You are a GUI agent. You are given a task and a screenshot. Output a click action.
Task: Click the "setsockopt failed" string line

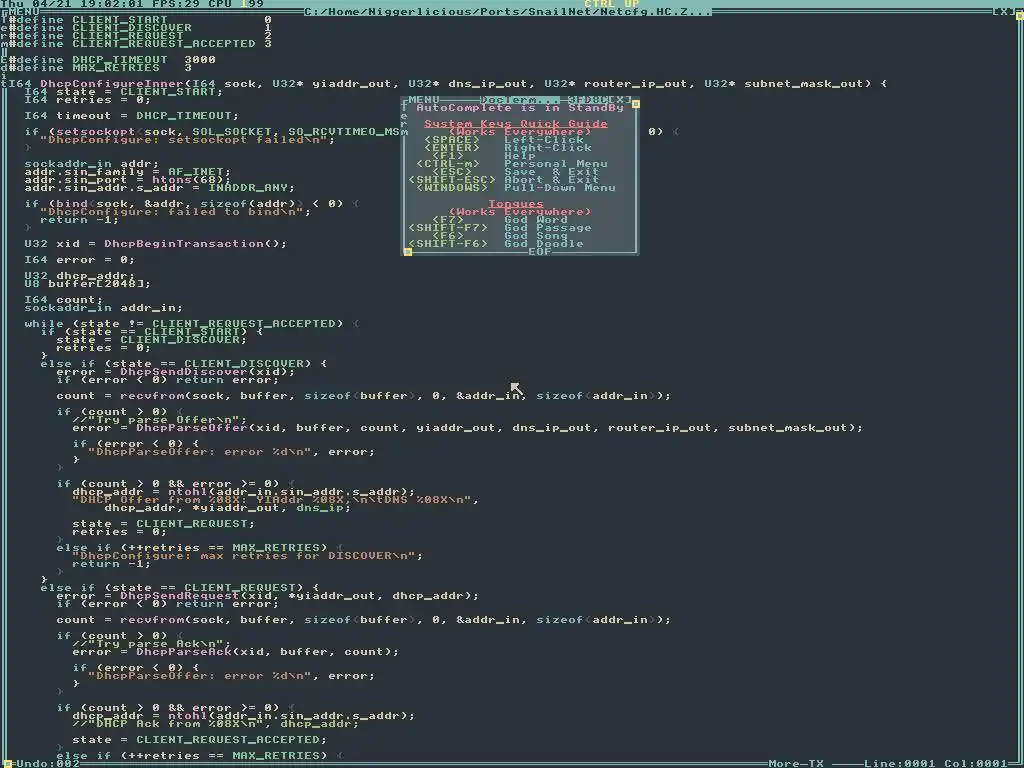[187, 140]
